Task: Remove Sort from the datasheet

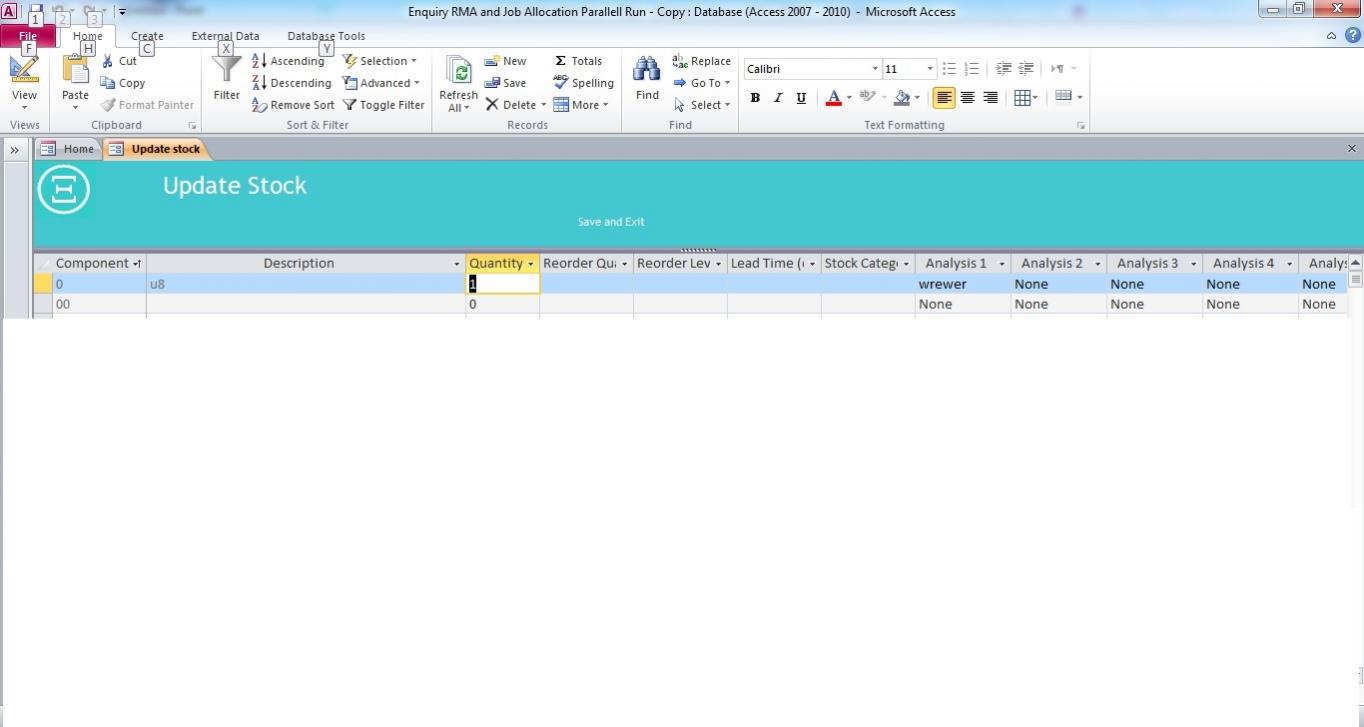Action: coord(293,105)
